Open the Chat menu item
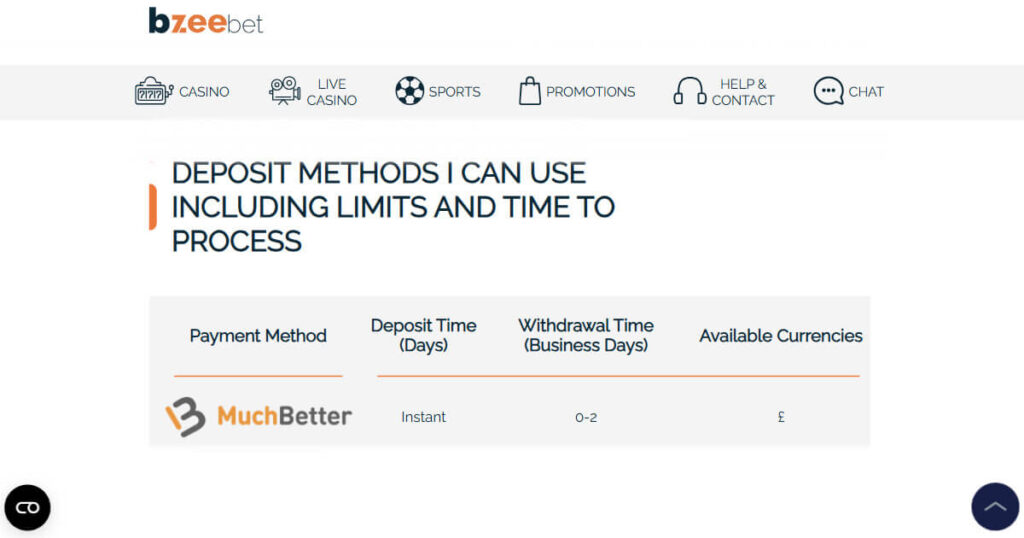 point(866,92)
